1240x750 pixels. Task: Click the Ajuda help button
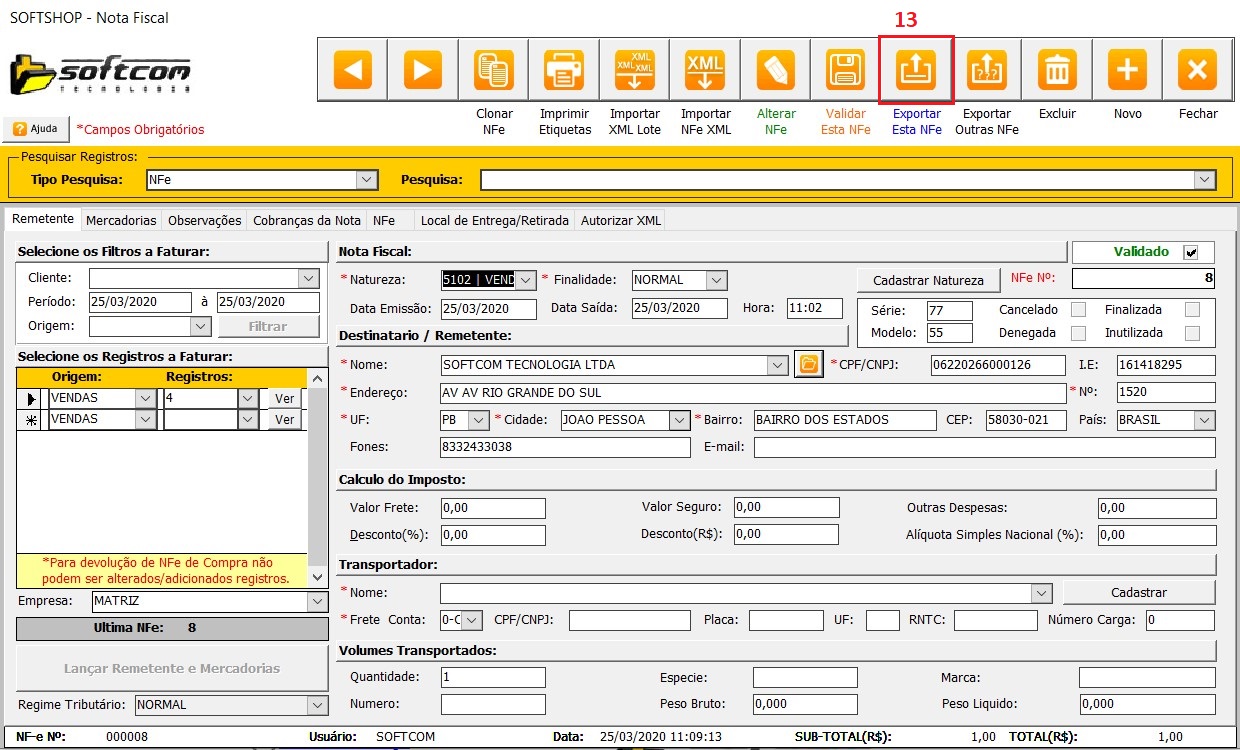36,129
